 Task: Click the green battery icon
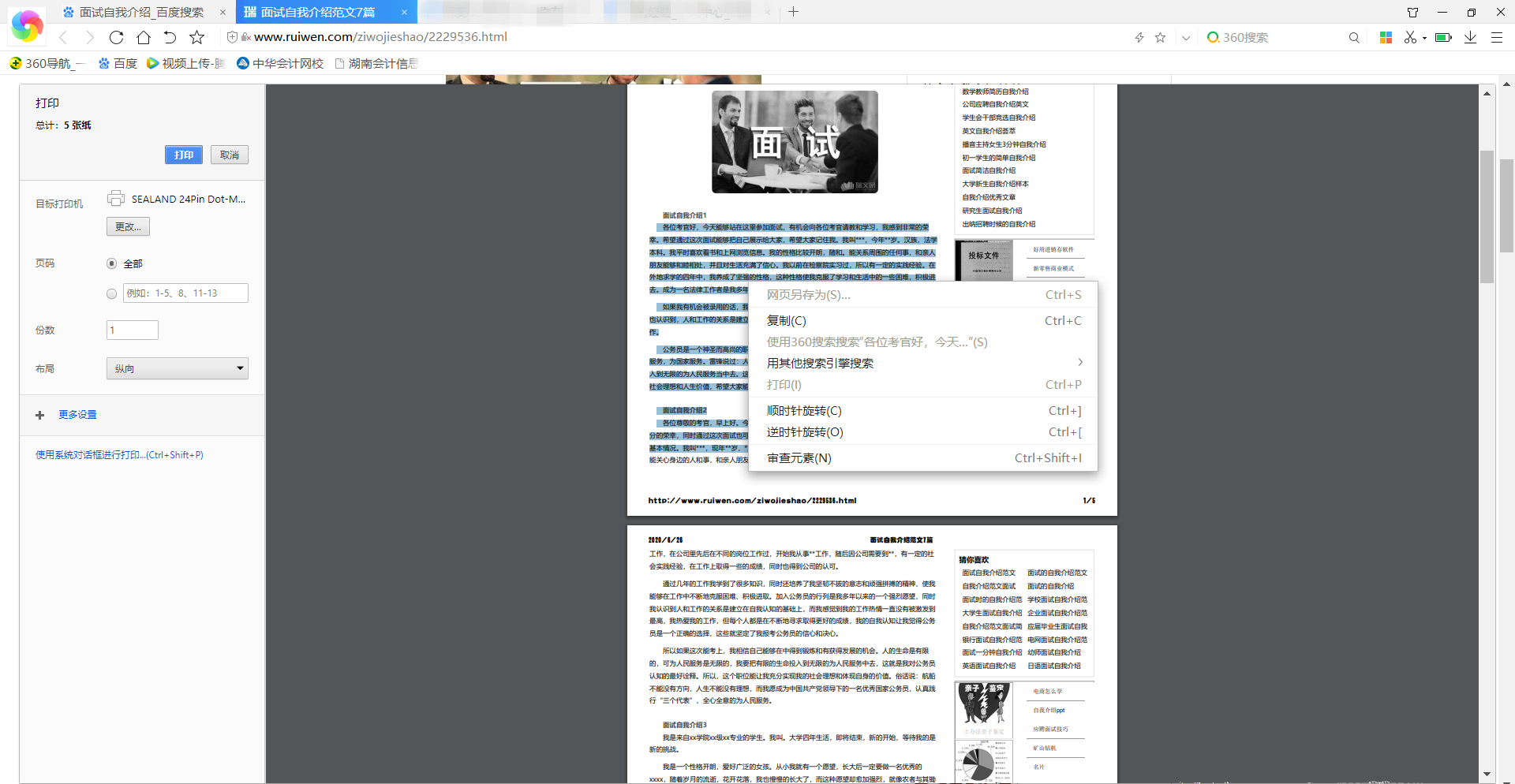[1443, 37]
